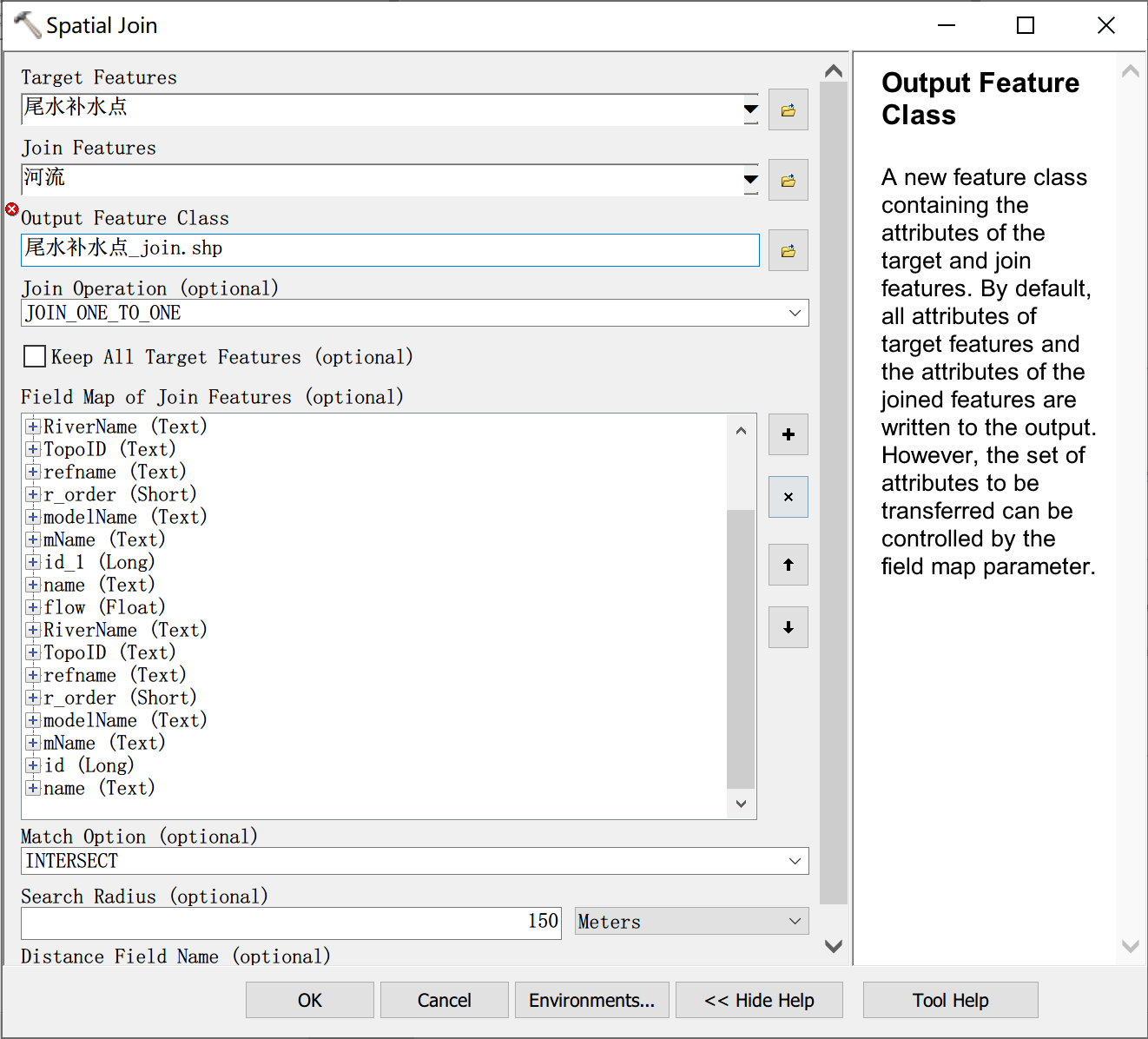Click field map scrollbar up arrow
Screen dimensions: 1148x1039
[x=741, y=430]
